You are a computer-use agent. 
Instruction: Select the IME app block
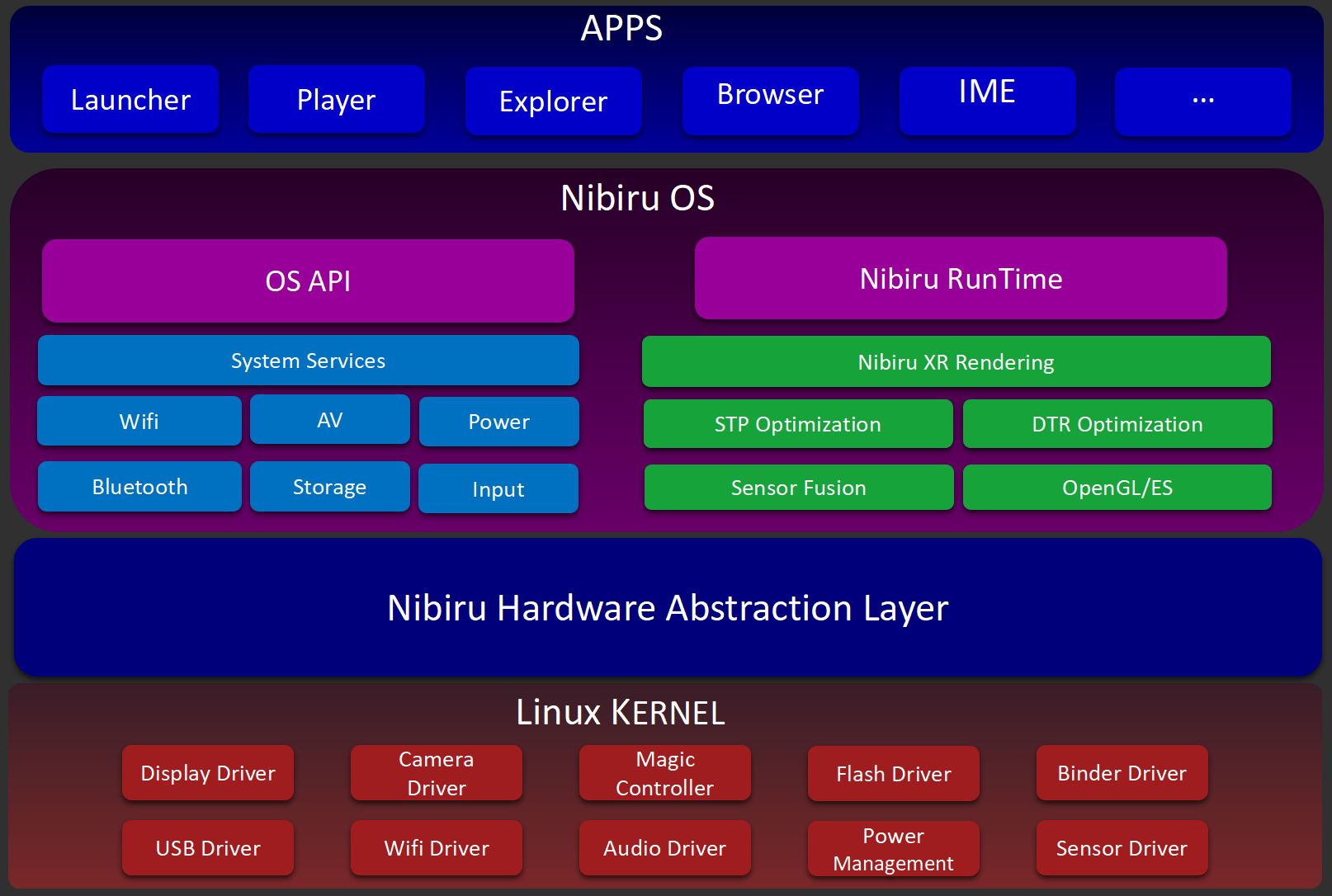987,101
